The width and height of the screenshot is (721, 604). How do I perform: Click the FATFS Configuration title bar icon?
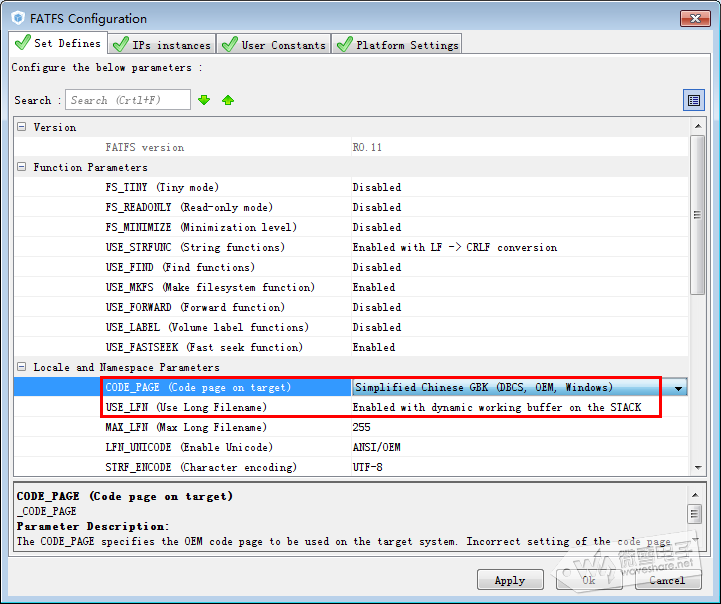click(x=17, y=18)
